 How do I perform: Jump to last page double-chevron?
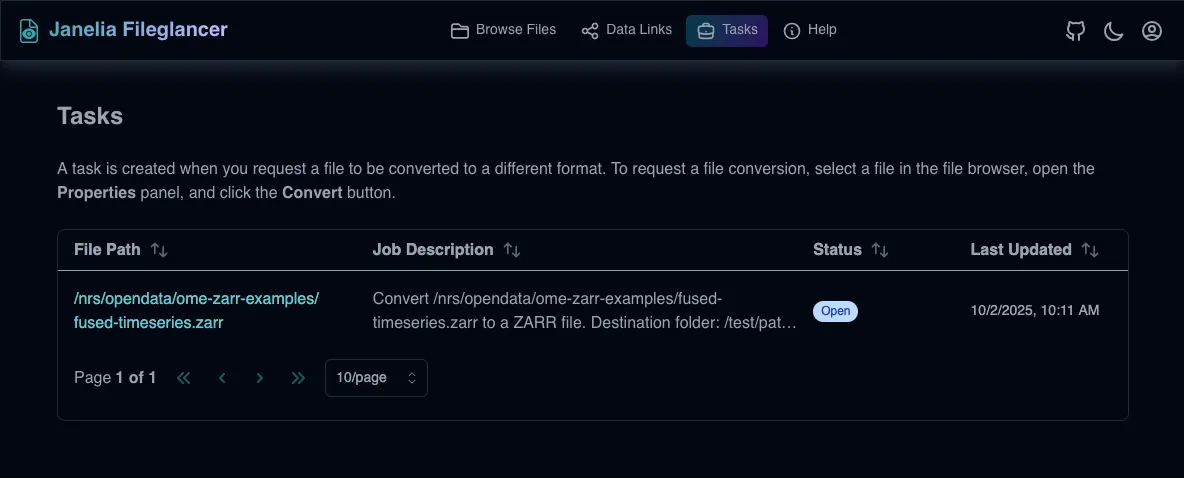click(298, 378)
